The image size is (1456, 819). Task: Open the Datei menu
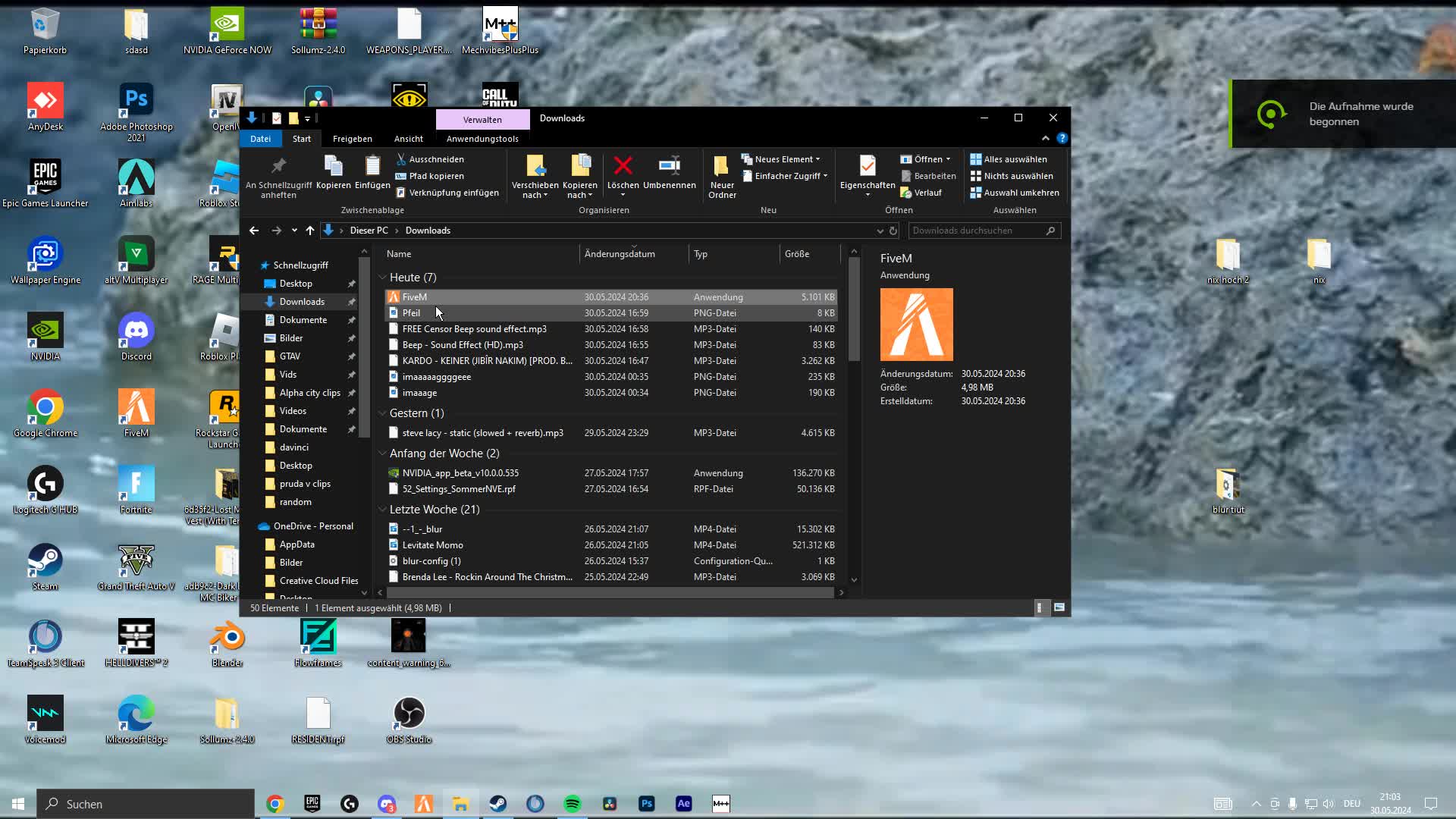(261, 138)
